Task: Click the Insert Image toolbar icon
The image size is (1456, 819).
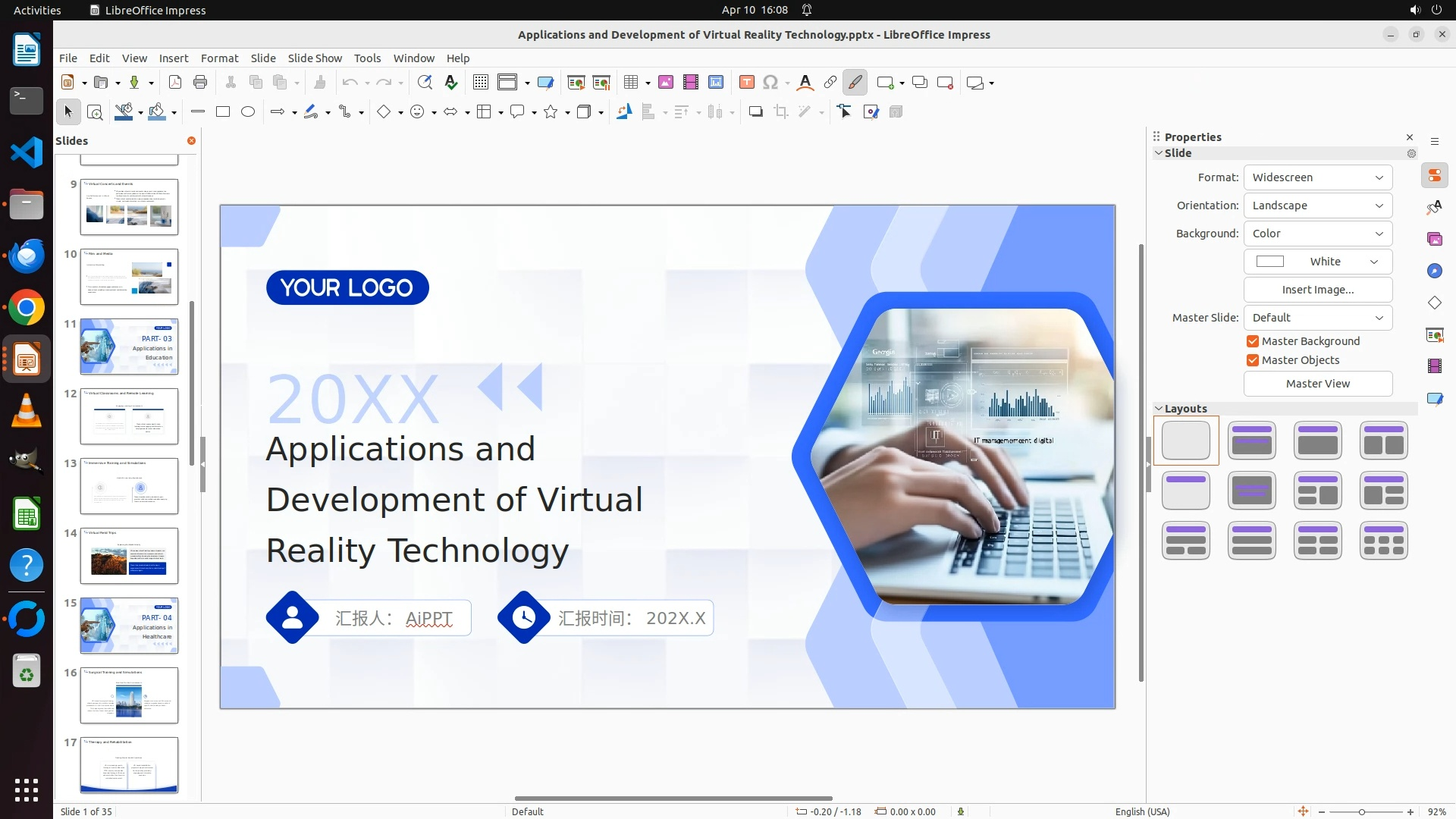Action: point(666,83)
